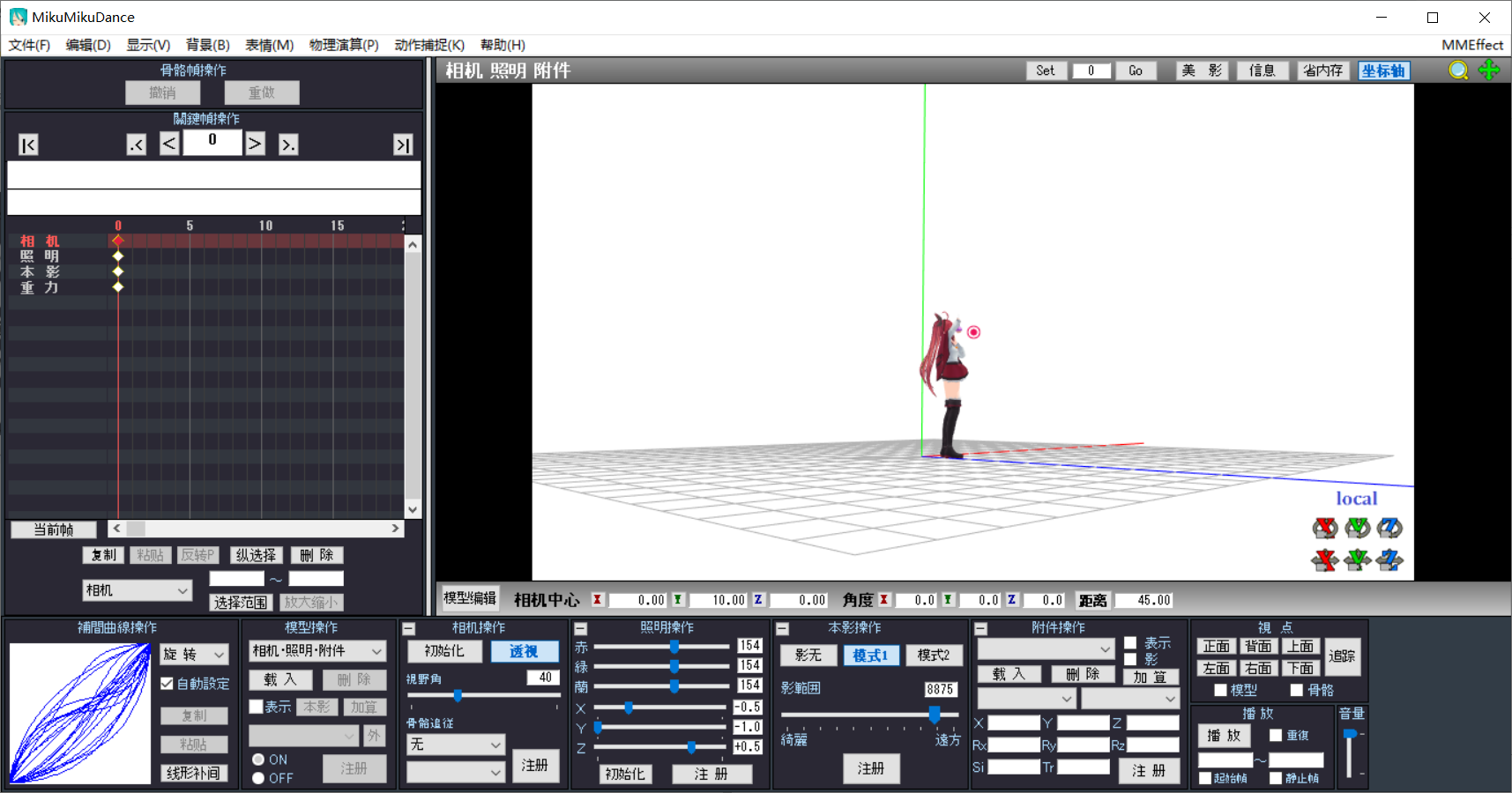
Task: Jump to first frame button
Action: click(28, 145)
